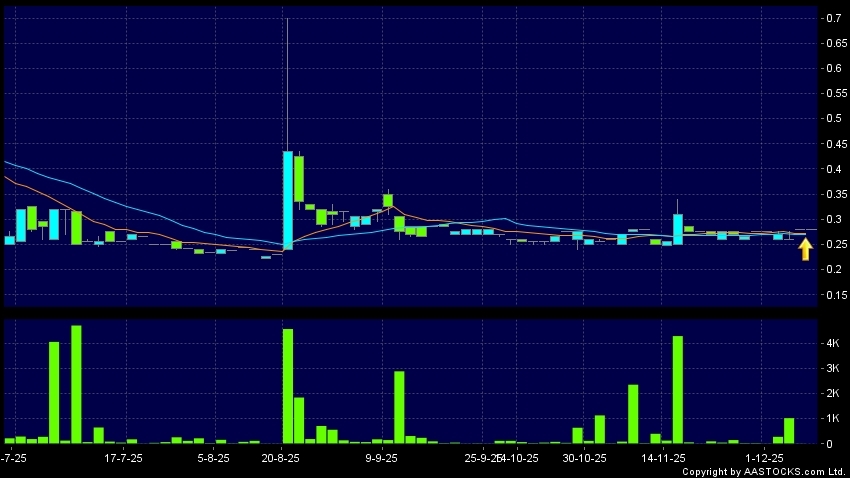
Task: Click the cyan candlestick at 14-11-25
Action: 677,229
